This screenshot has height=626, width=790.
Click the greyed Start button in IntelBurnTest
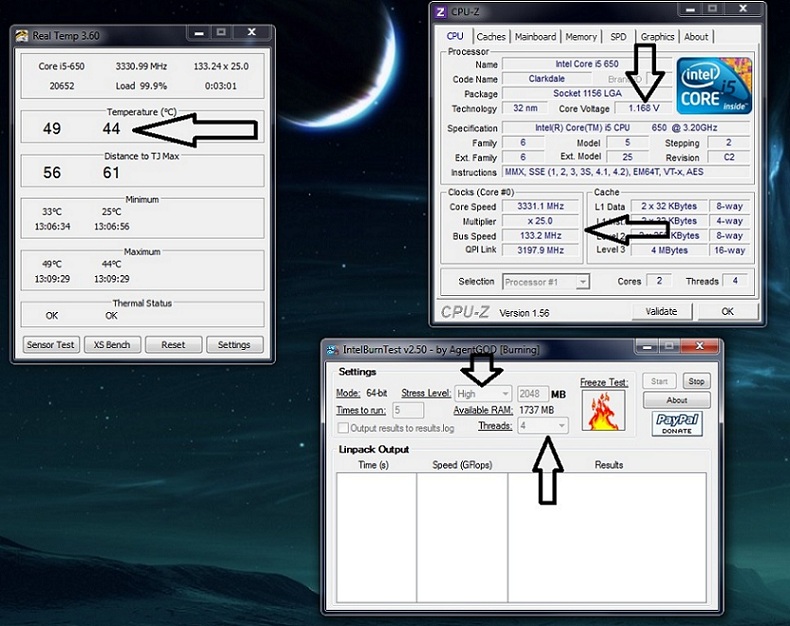click(659, 382)
